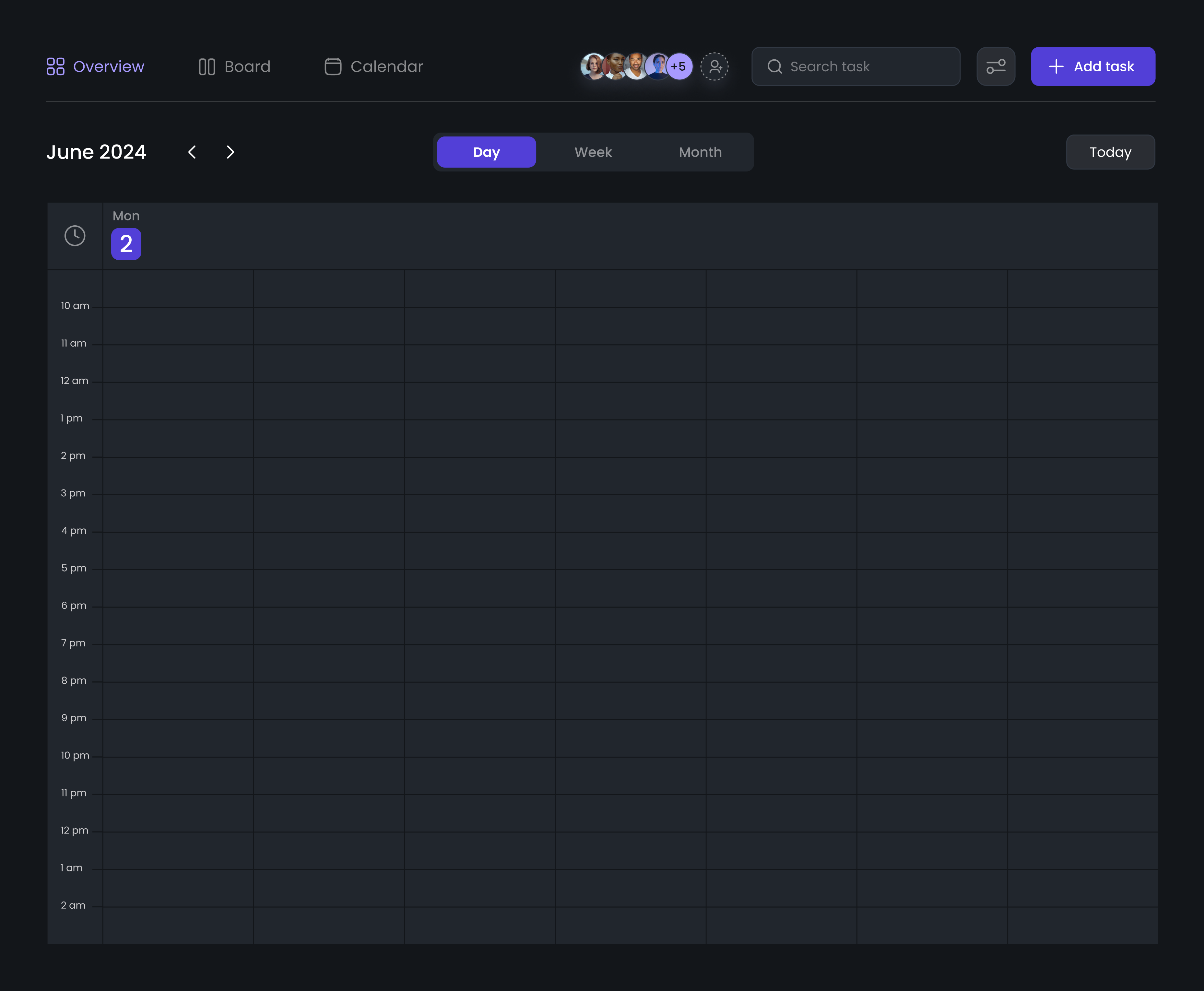Jump to Today
The height and width of the screenshot is (991, 1204).
(x=1110, y=152)
